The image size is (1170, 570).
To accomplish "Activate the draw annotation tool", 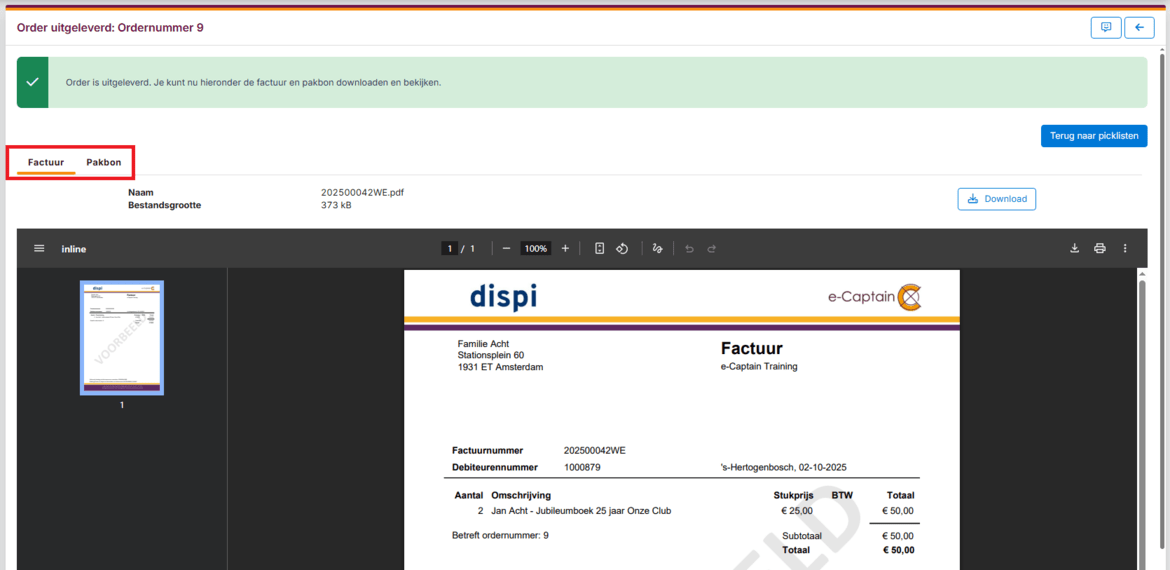I will (657, 249).
